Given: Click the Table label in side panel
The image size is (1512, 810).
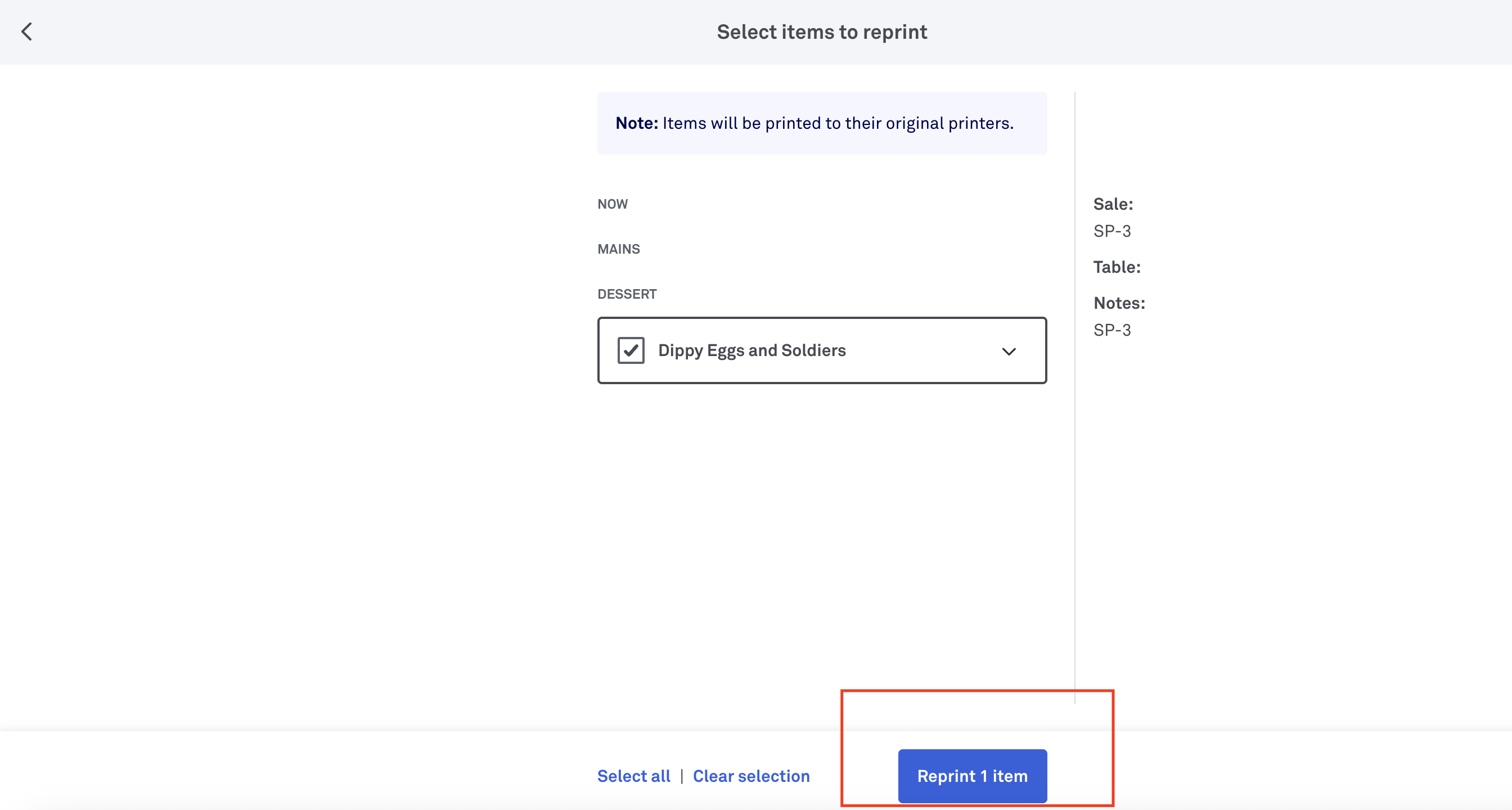Looking at the screenshot, I should (1117, 267).
